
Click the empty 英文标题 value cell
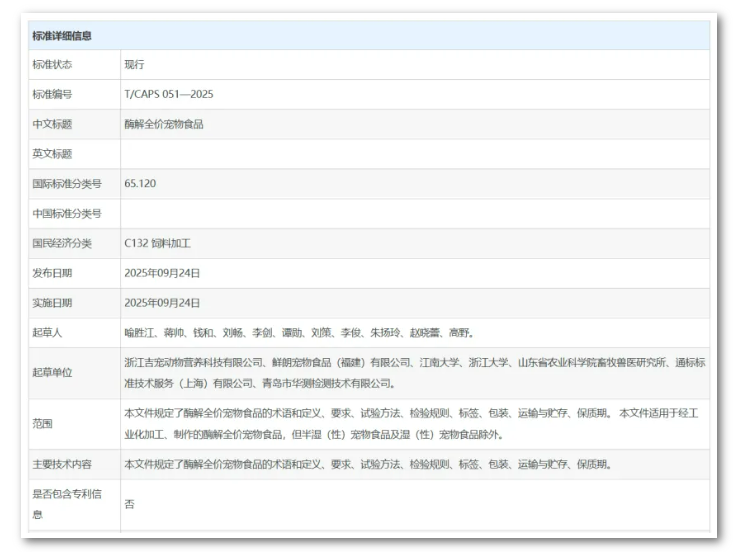(x=414, y=154)
